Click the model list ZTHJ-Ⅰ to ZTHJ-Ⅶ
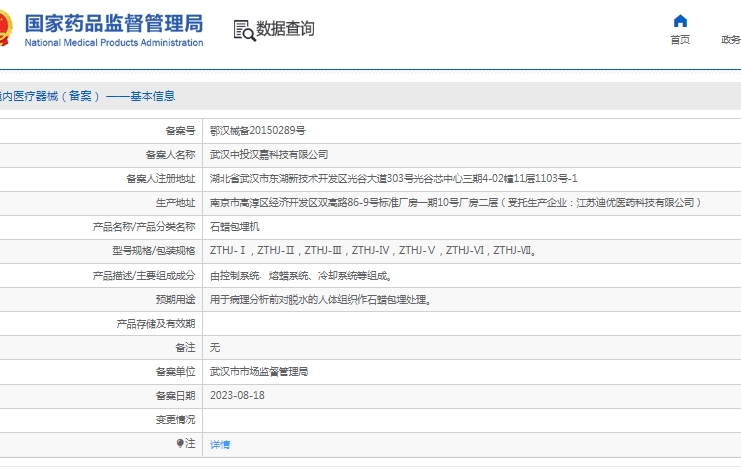Image resolution: width=741 pixels, height=470 pixels. point(373,250)
